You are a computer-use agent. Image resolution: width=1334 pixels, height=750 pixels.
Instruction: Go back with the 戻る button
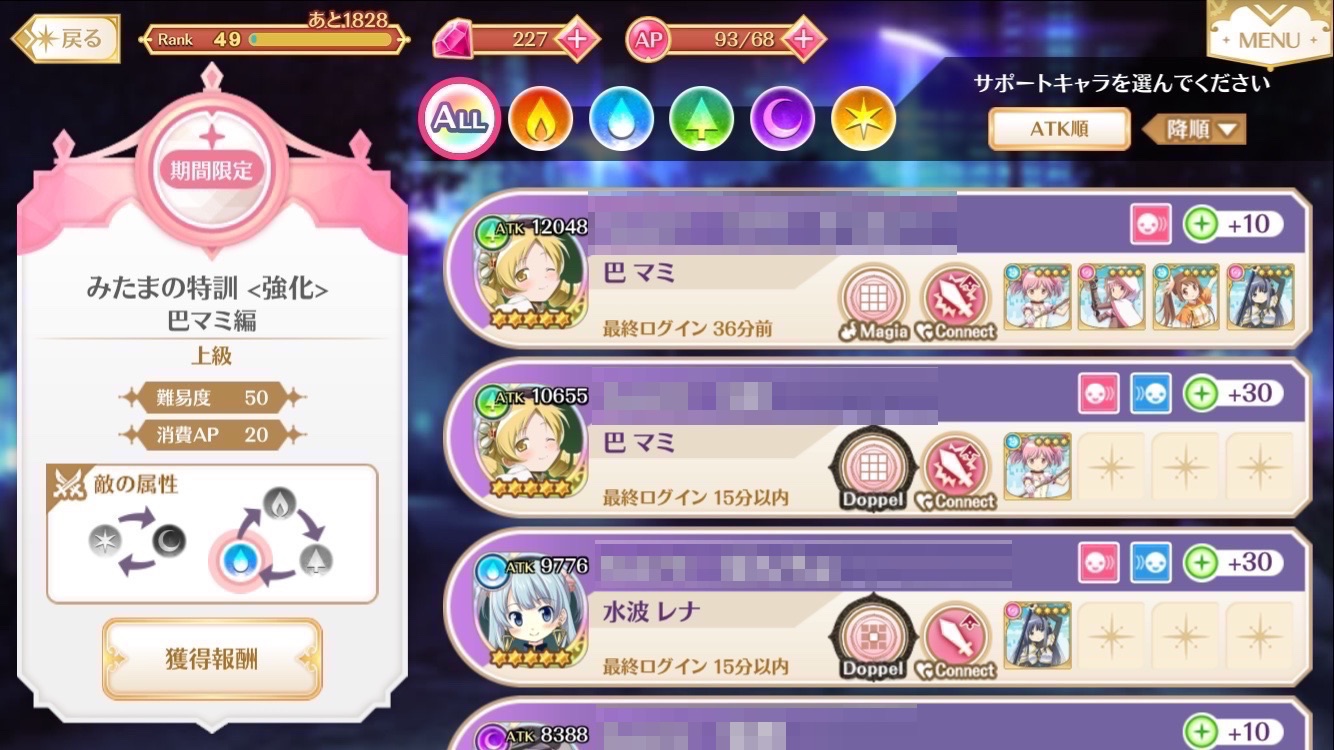click(x=67, y=39)
